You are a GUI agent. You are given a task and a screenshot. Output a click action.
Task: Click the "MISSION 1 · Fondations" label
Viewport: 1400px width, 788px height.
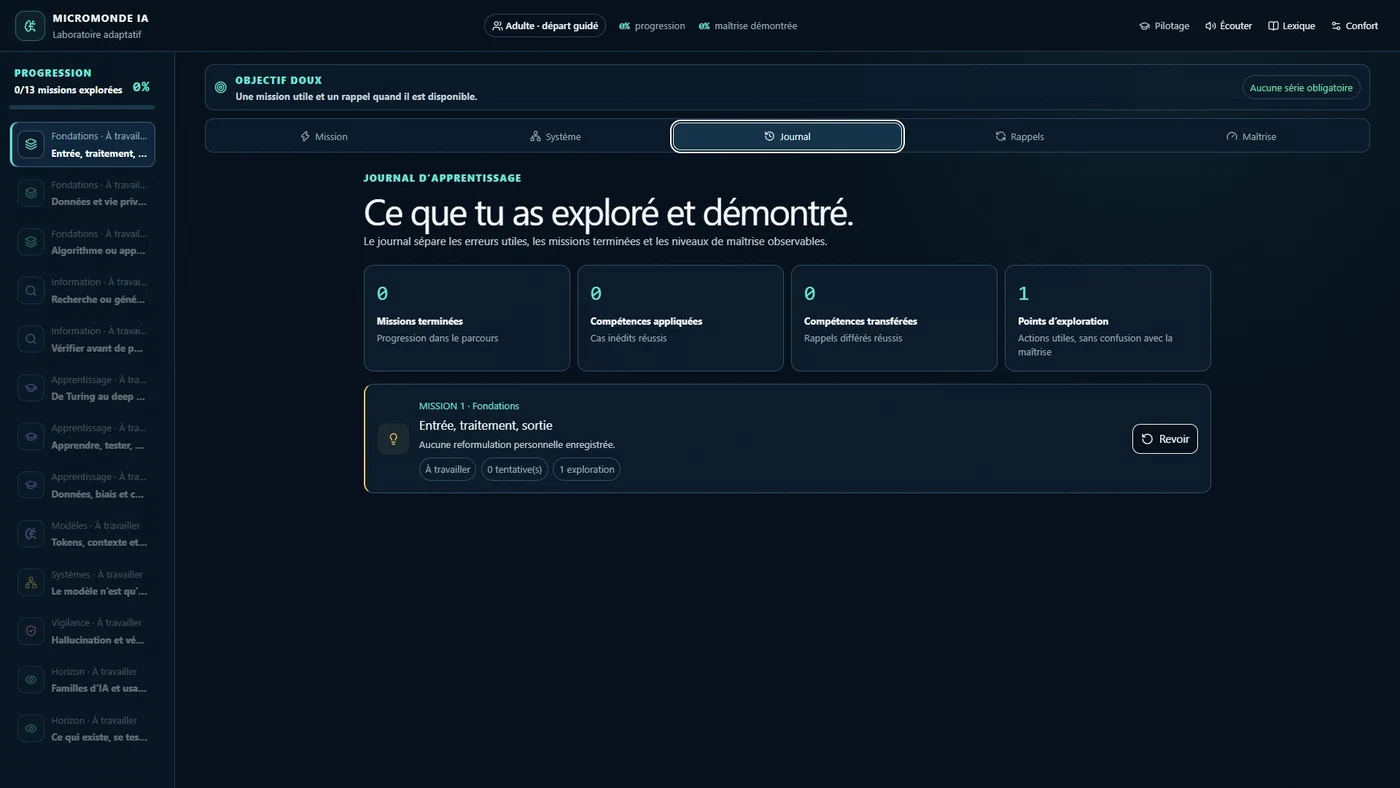[469, 406]
